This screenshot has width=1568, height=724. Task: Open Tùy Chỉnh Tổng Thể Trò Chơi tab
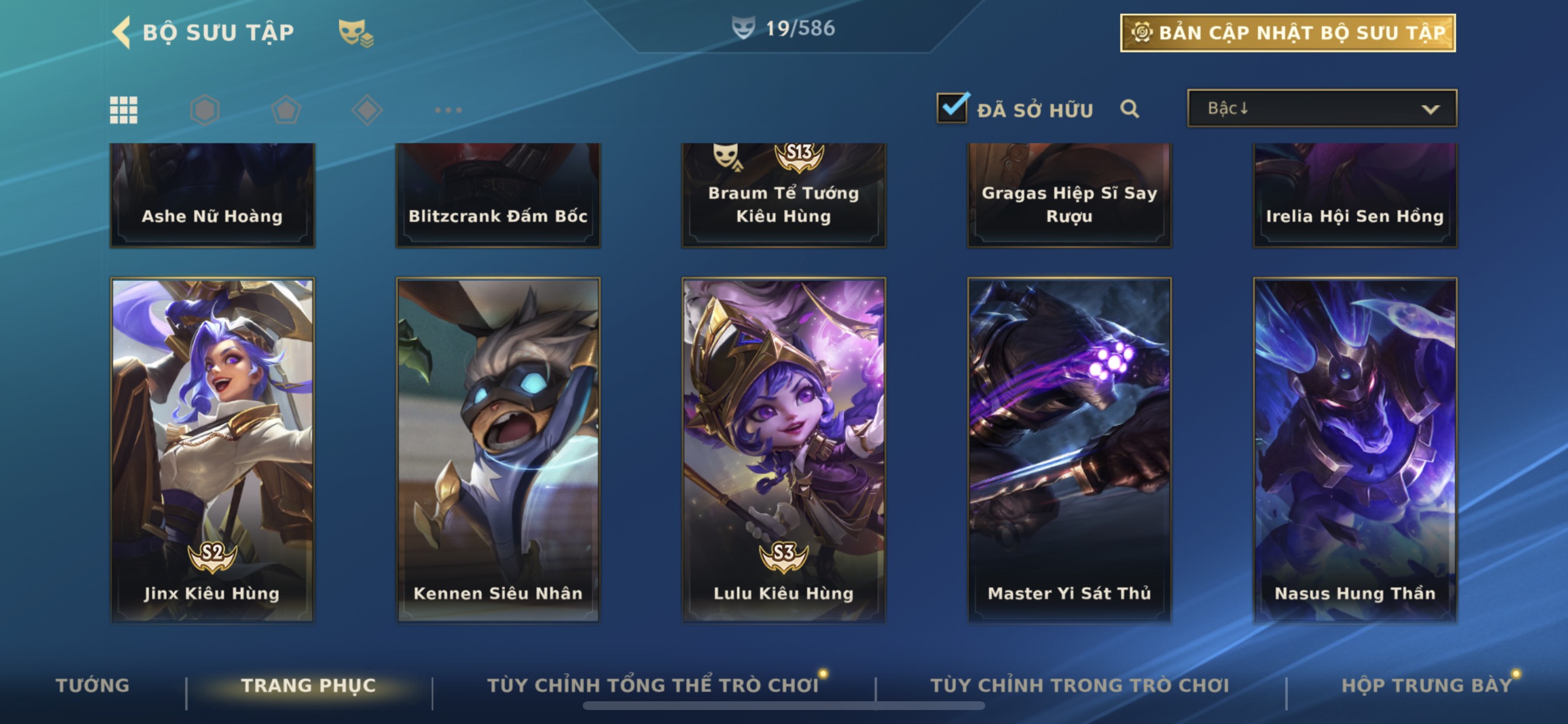(653, 685)
